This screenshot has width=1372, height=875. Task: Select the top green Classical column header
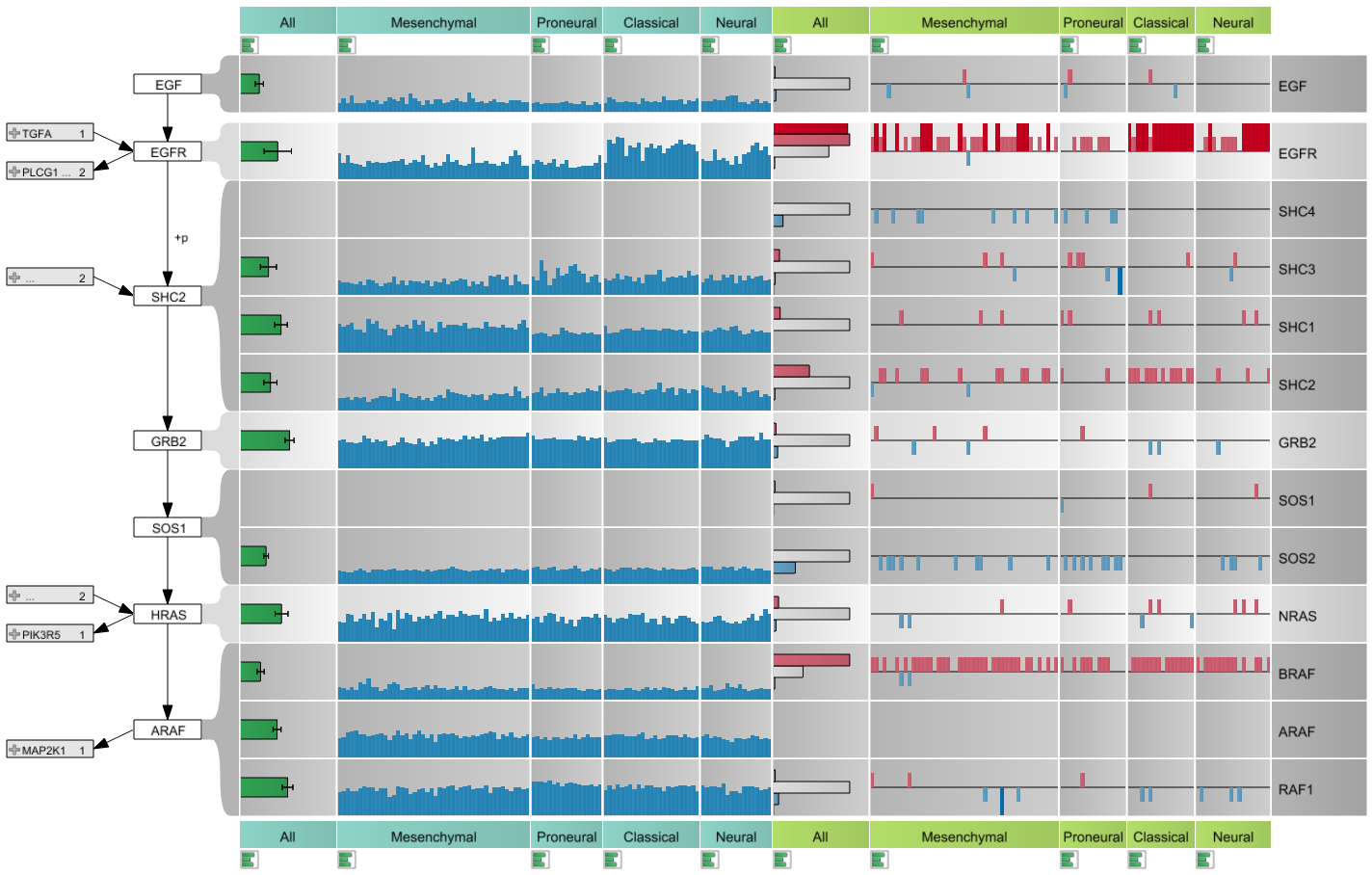tap(1160, 21)
